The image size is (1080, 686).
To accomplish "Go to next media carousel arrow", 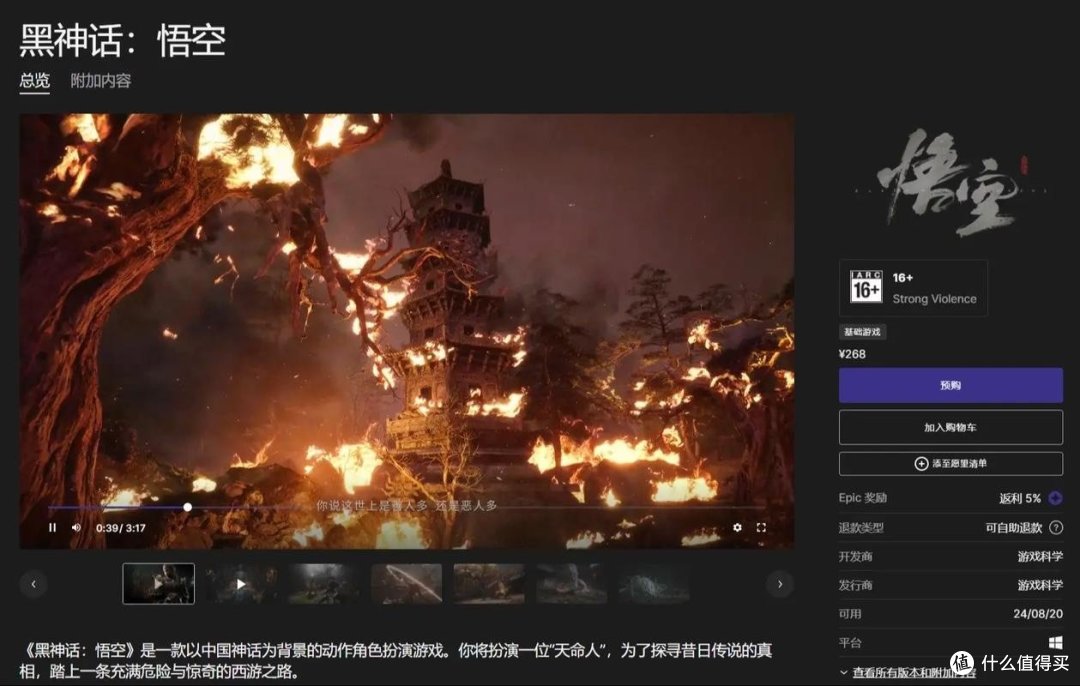I will (x=780, y=584).
